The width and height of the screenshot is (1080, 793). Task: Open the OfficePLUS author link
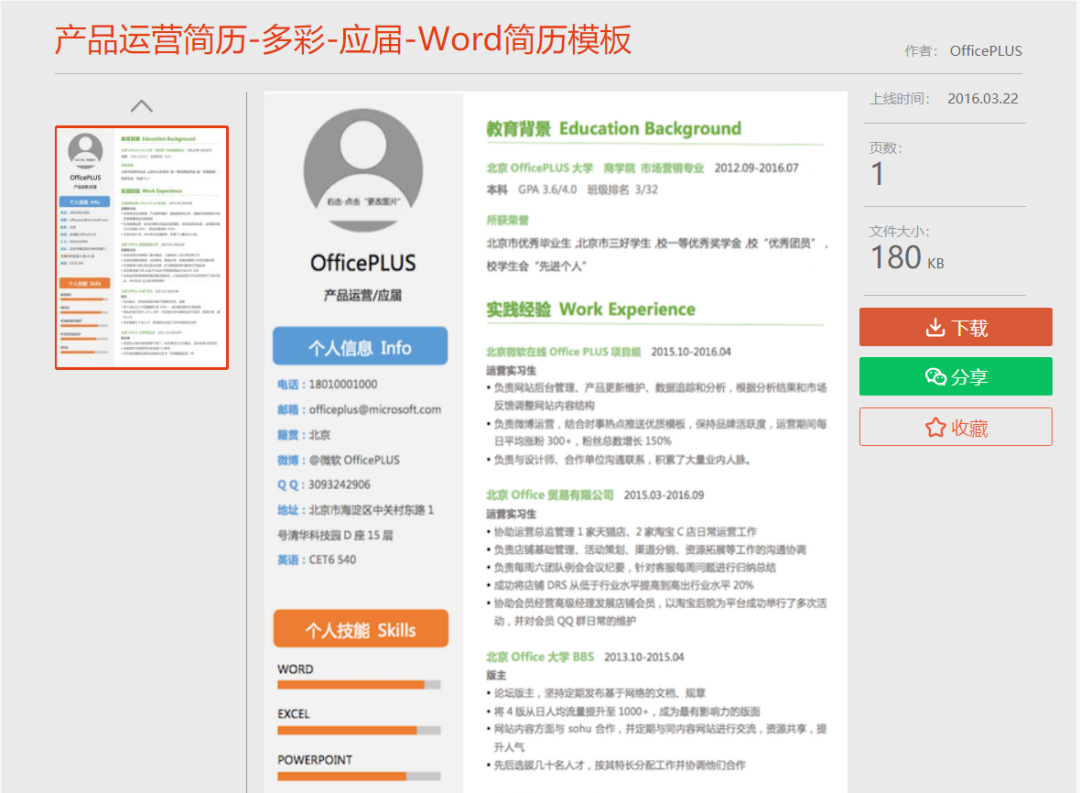(x=986, y=51)
